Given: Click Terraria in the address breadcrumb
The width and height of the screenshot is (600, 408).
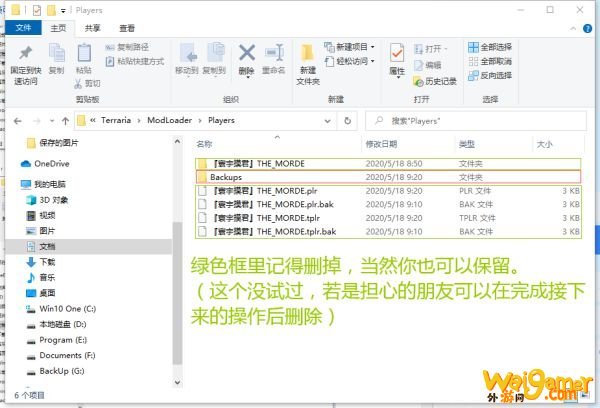Looking at the screenshot, I should pyautogui.click(x=116, y=121).
